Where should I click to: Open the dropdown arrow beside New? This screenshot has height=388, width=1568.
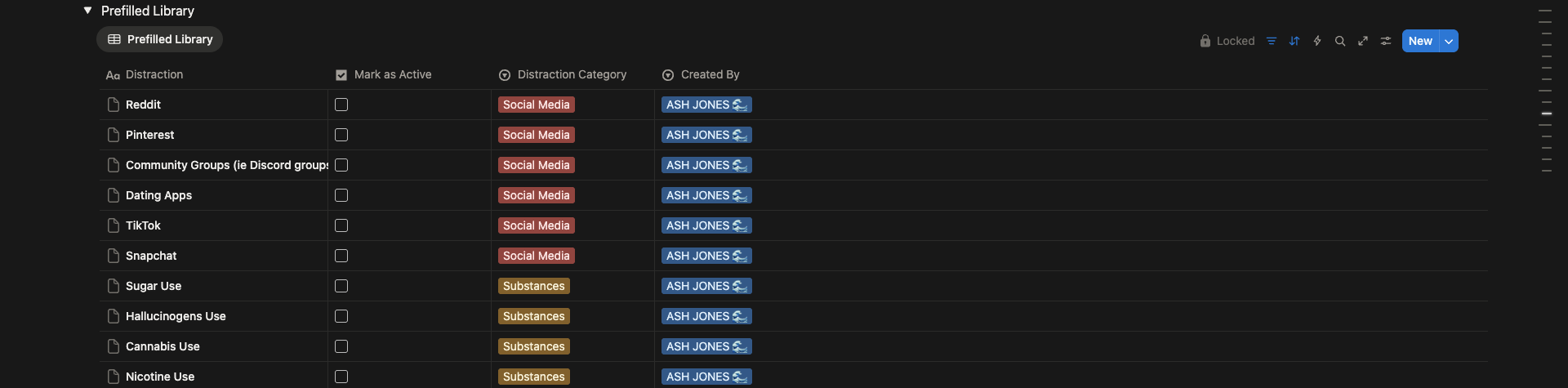tap(1449, 41)
